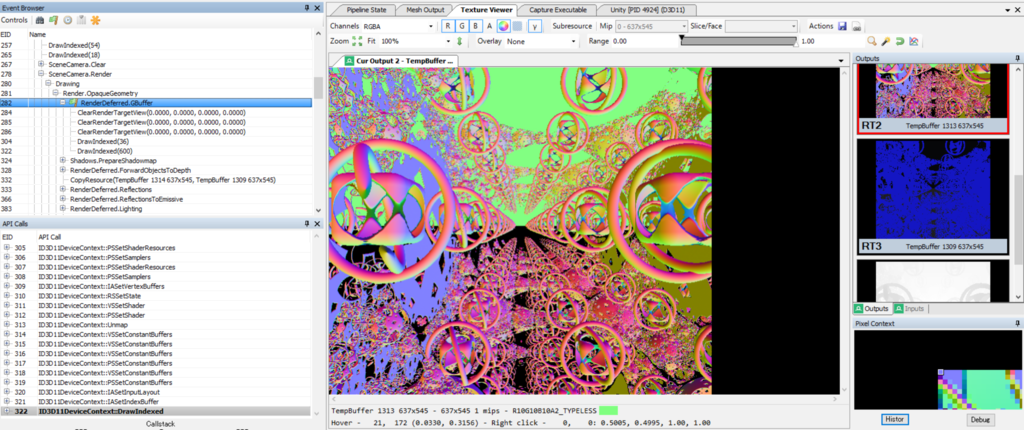Click the green up-down arrow beside zoom percentage

[459, 41]
